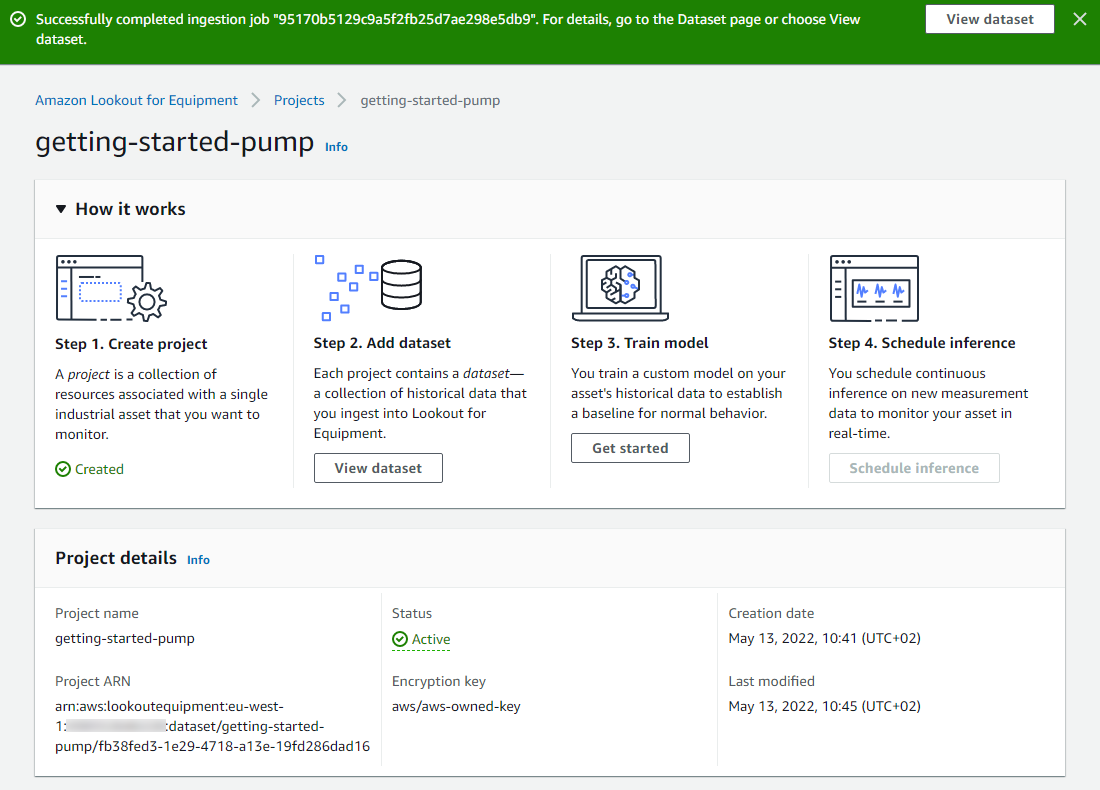Click Step 2. Add dataset heading
The height and width of the screenshot is (790, 1100).
(x=382, y=343)
